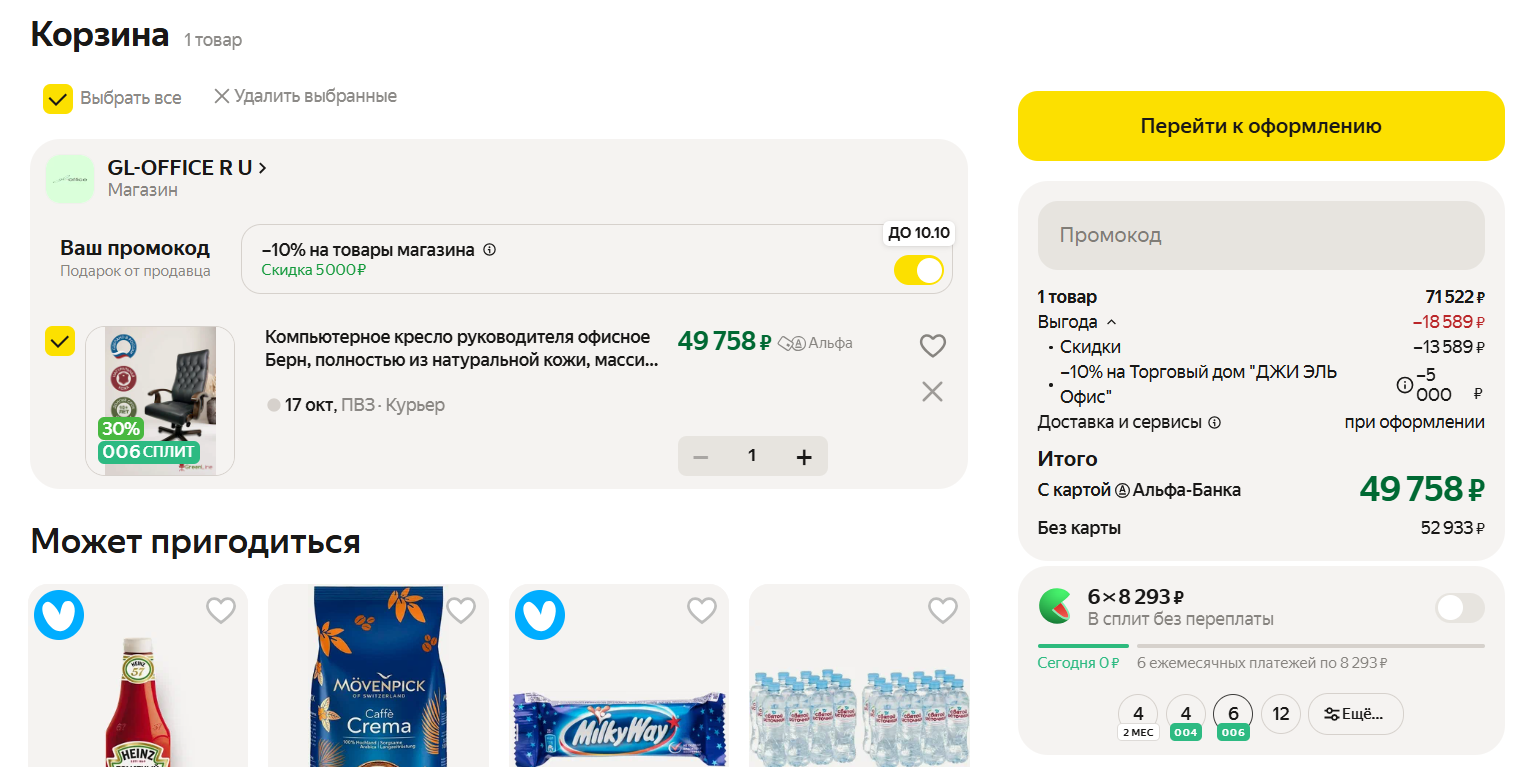The height and width of the screenshot is (767, 1540).
Task: Add the office chair to favorites
Action: pyautogui.click(x=932, y=346)
